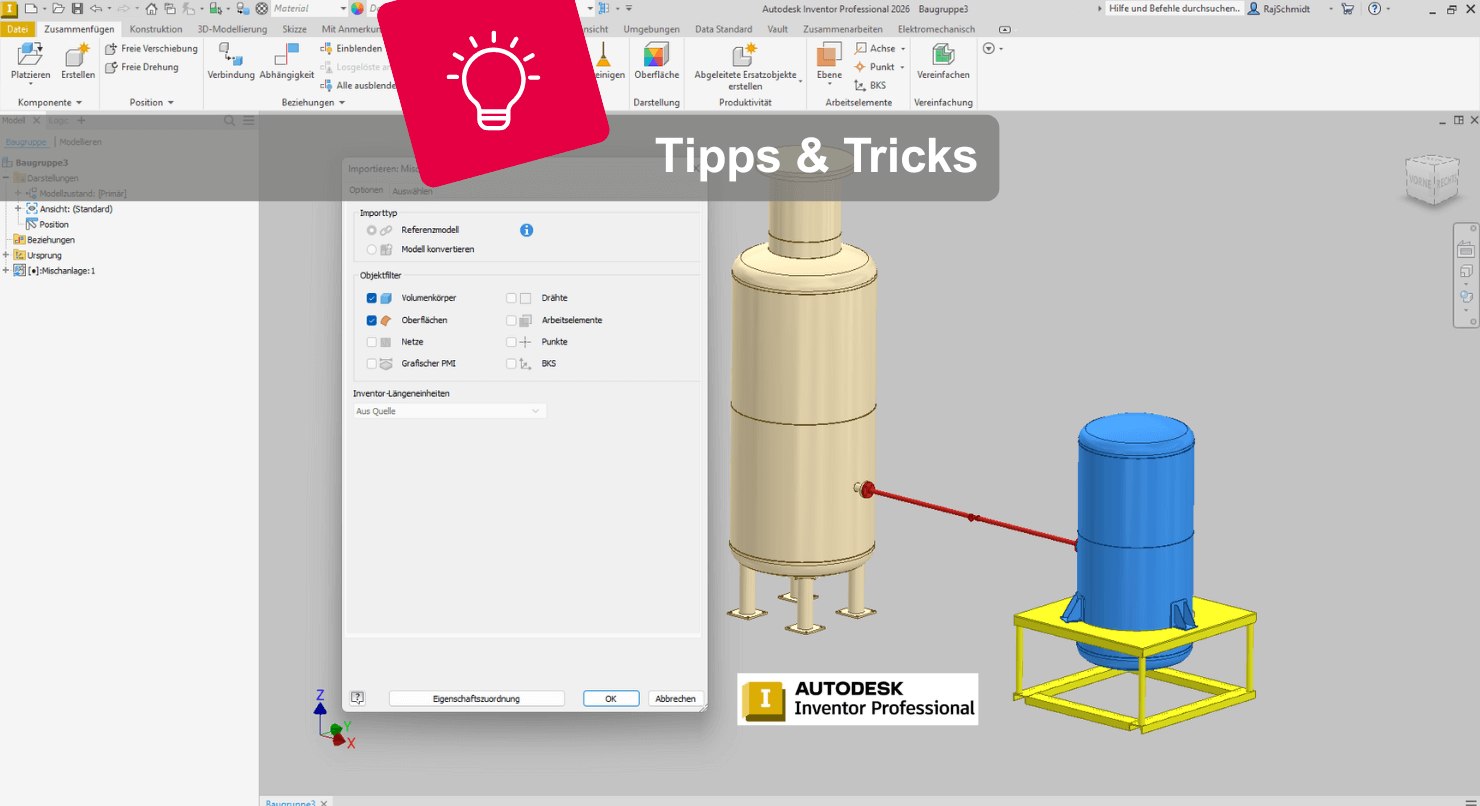Enable the Grafischer PMI checkbox
Viewport: 1480px width, 806px height.
click(372, 364)
